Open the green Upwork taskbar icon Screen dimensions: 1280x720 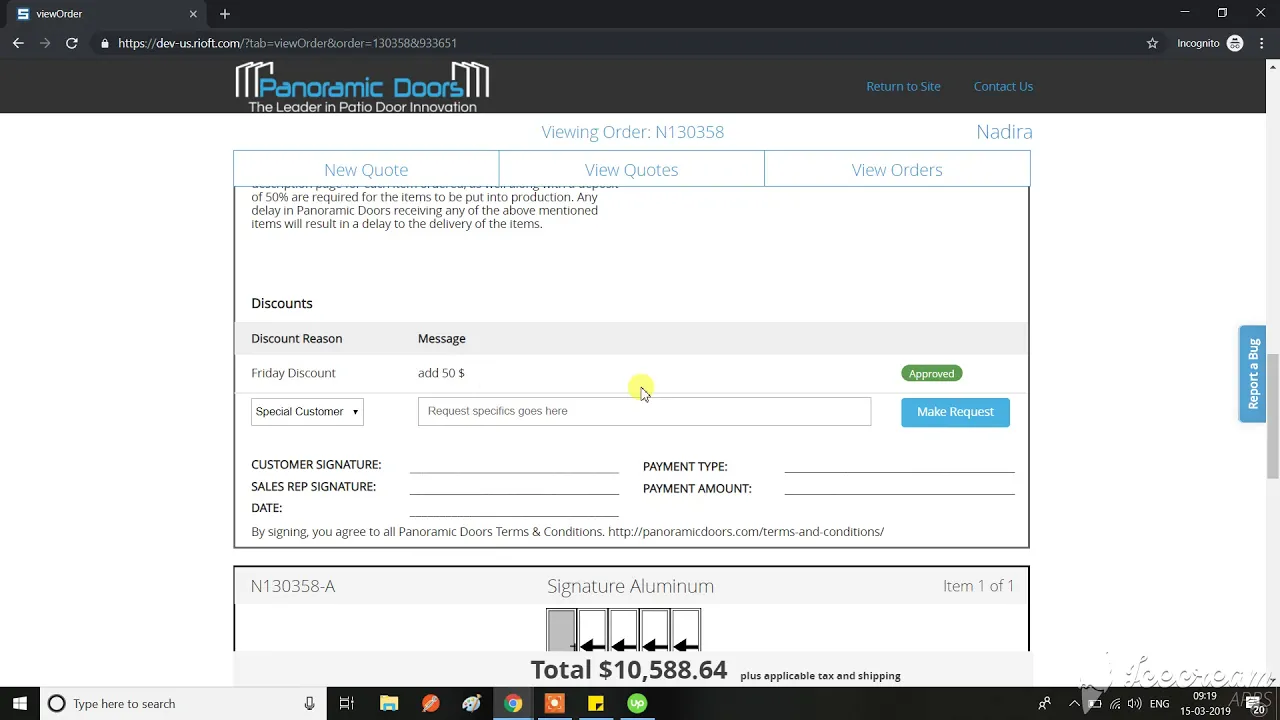tap(637, 704)
